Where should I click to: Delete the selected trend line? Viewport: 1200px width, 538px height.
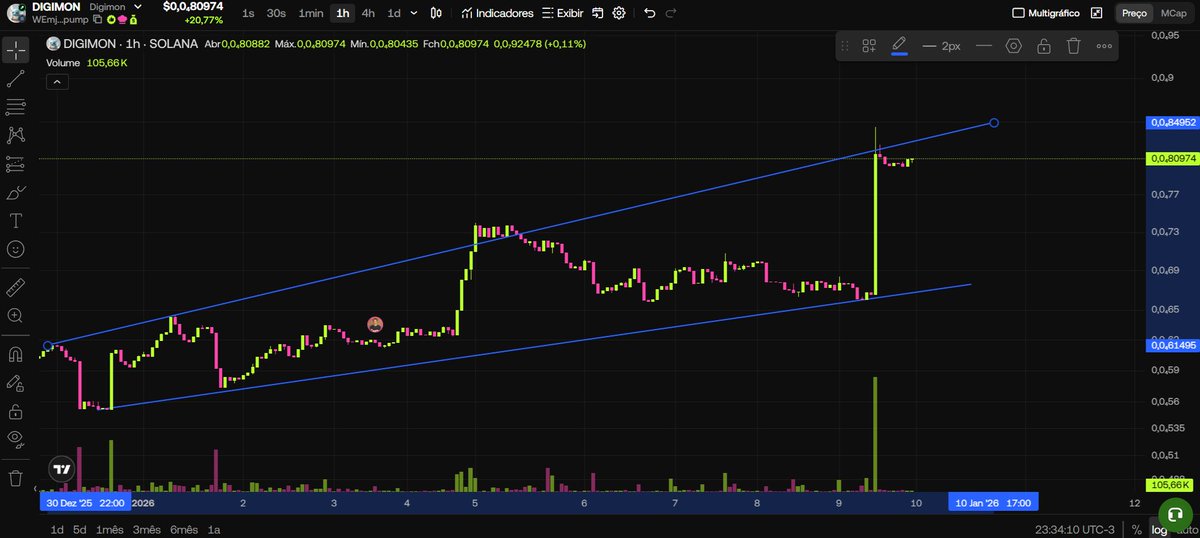click(1073, 46)
